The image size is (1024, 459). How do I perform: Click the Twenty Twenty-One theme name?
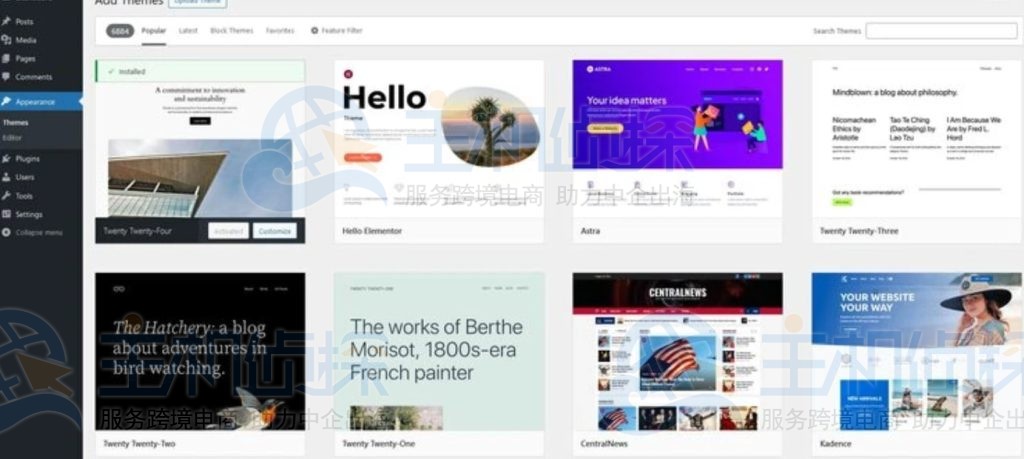[378, 444]
